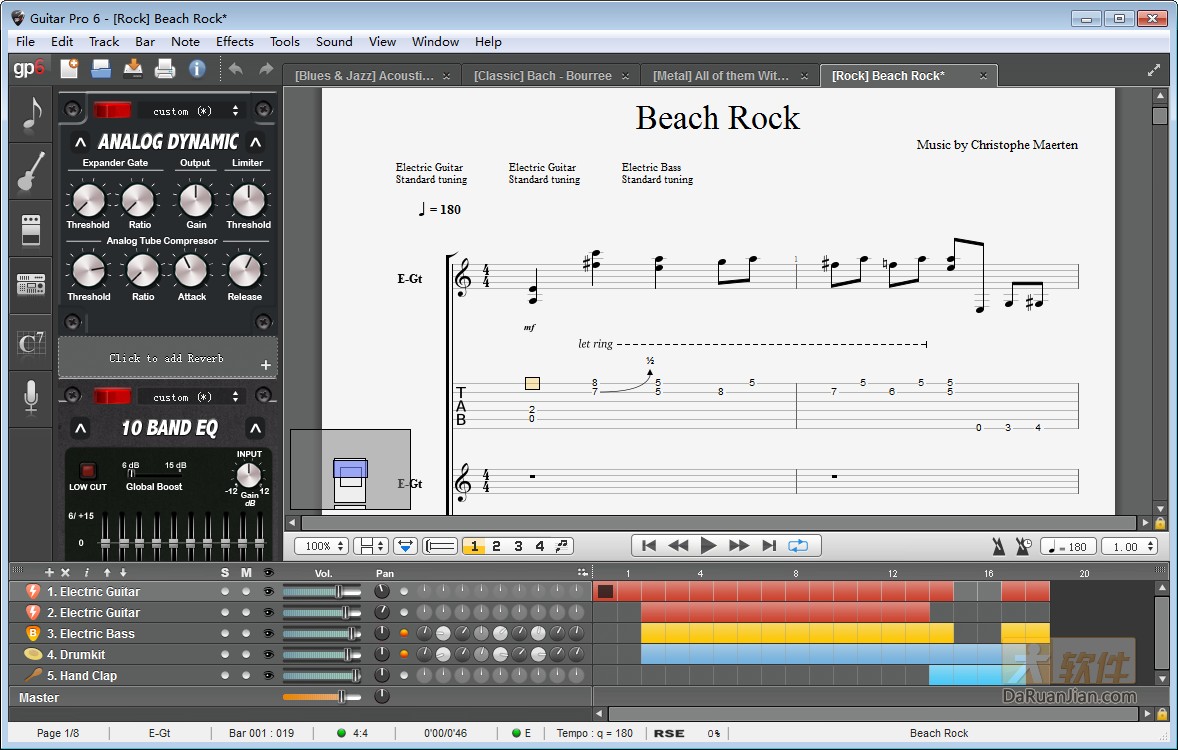Viewport: 1178px width, 750px height.
Task: Jump to last bar with skip-to-end button
Action: tap(769, 546)
